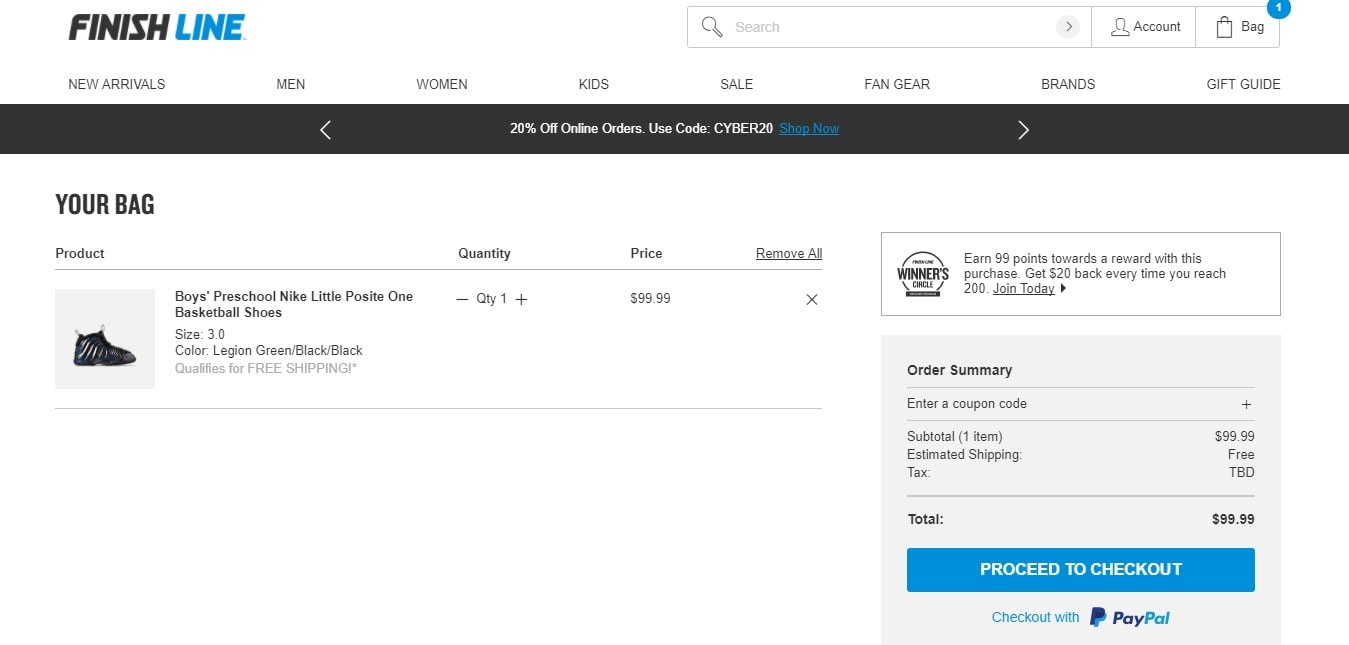Open the WOMEN menu
The height and width of the screenshot is (645, 1349).
click(442, 84)
